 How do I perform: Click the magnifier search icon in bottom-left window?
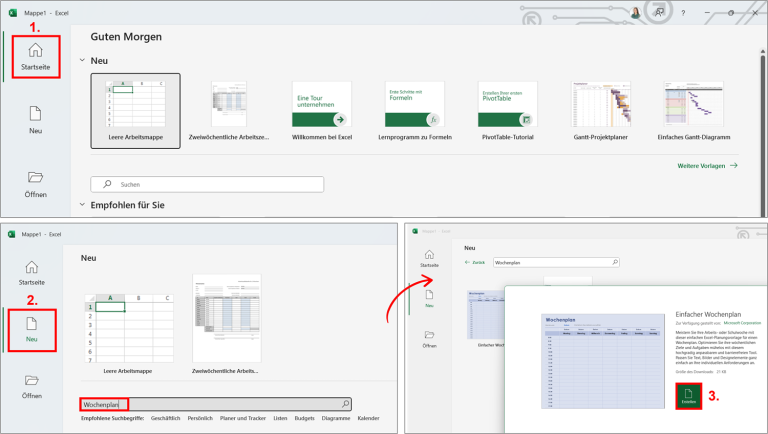click(345, 404)
